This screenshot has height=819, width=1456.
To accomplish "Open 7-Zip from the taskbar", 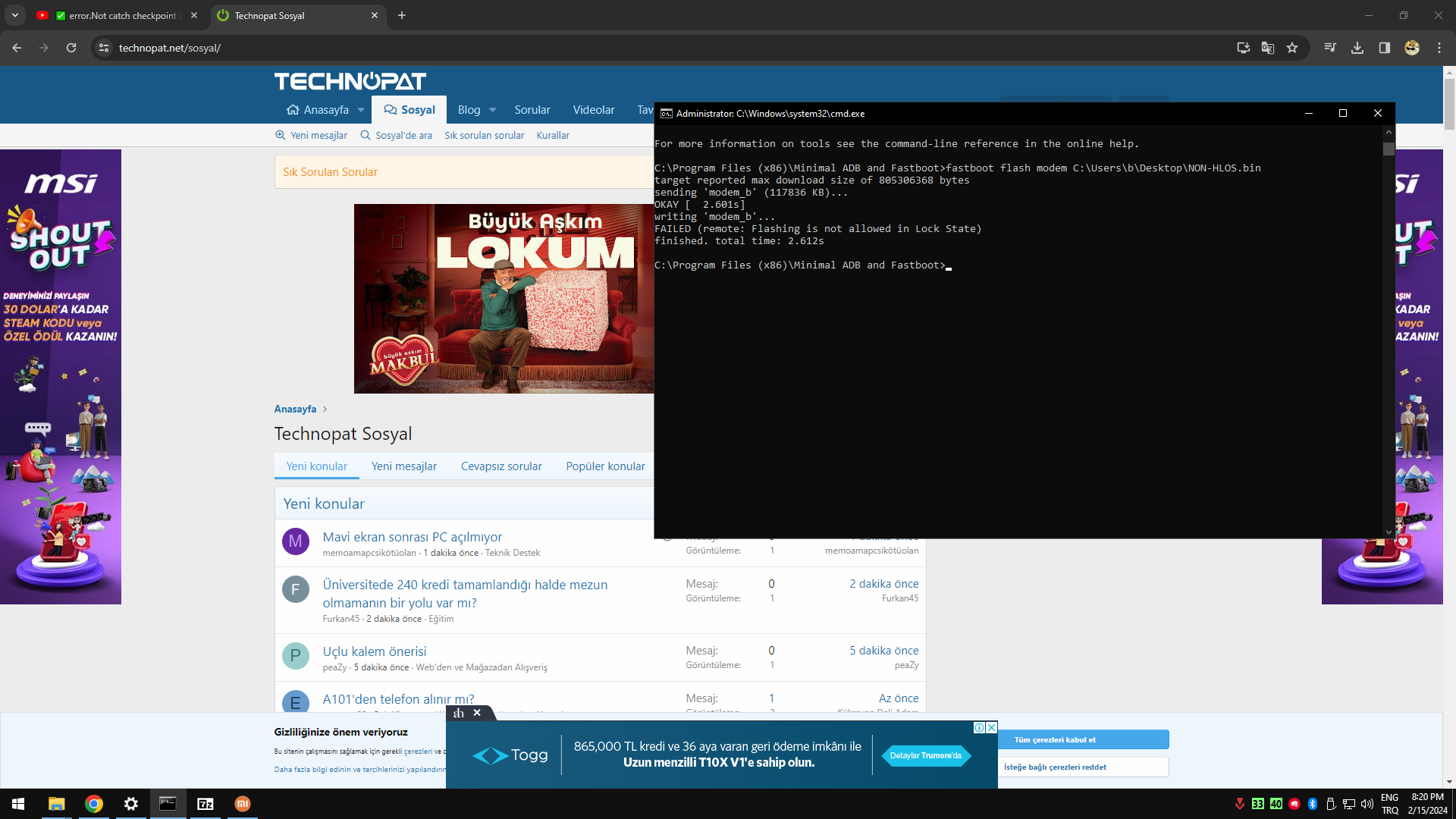I will click(x=206, y=804).
